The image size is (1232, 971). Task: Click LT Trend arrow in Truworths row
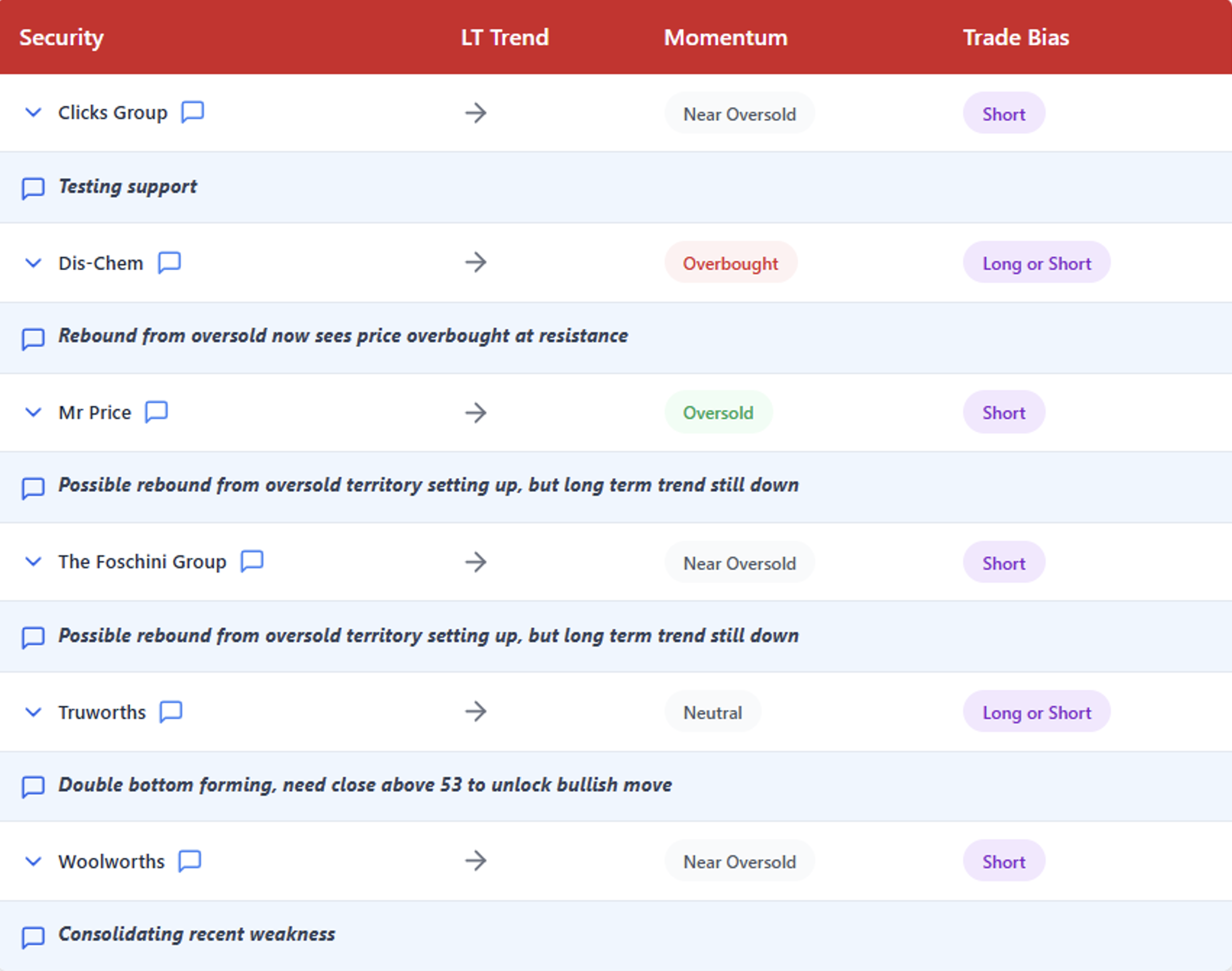[475, 711]
